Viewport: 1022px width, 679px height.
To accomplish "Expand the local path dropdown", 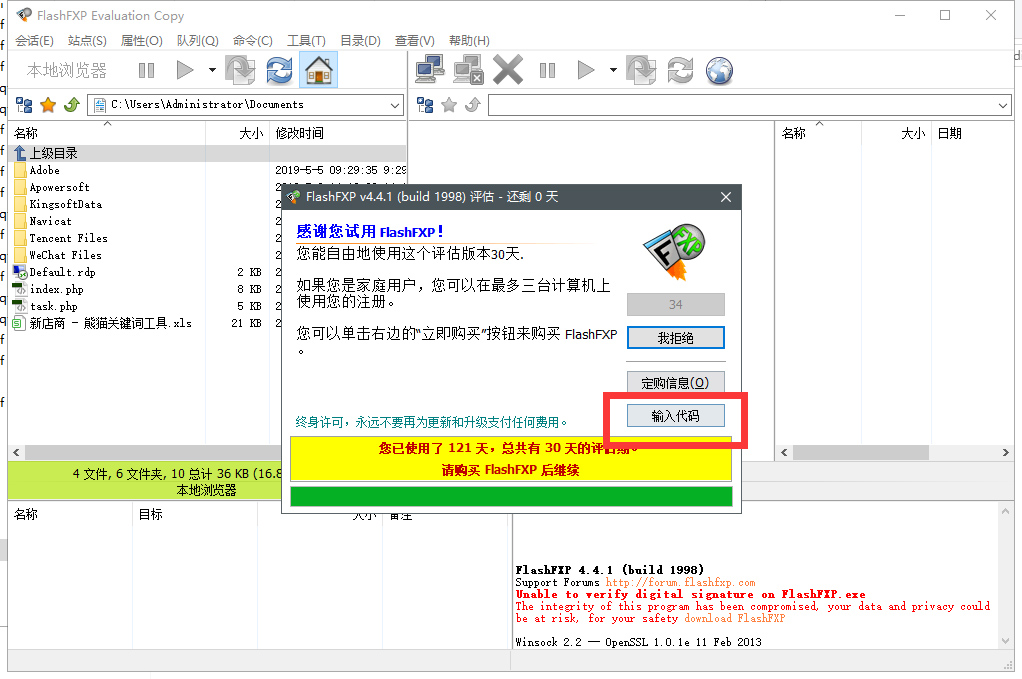I will 395,105.
